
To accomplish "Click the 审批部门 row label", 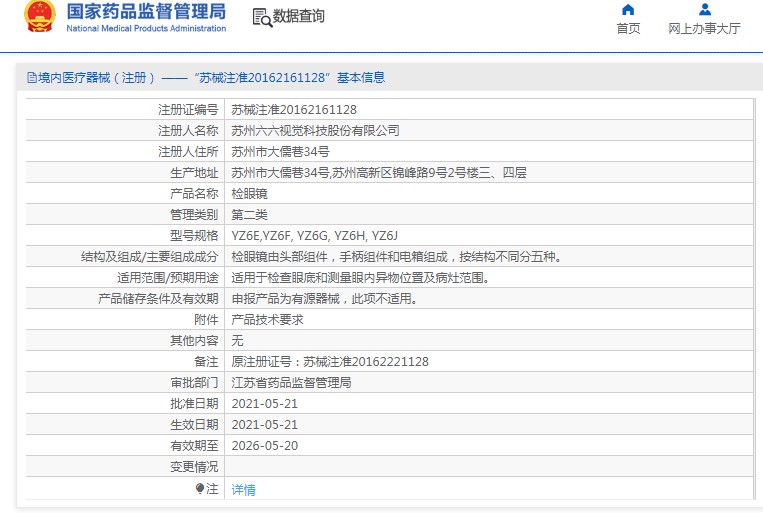I will tap(194, 382).
